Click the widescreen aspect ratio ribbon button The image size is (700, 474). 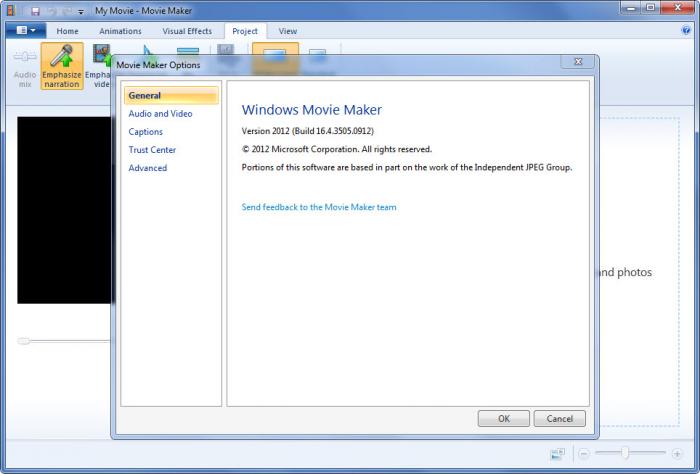pyautogui.click(x=275, y=56)
